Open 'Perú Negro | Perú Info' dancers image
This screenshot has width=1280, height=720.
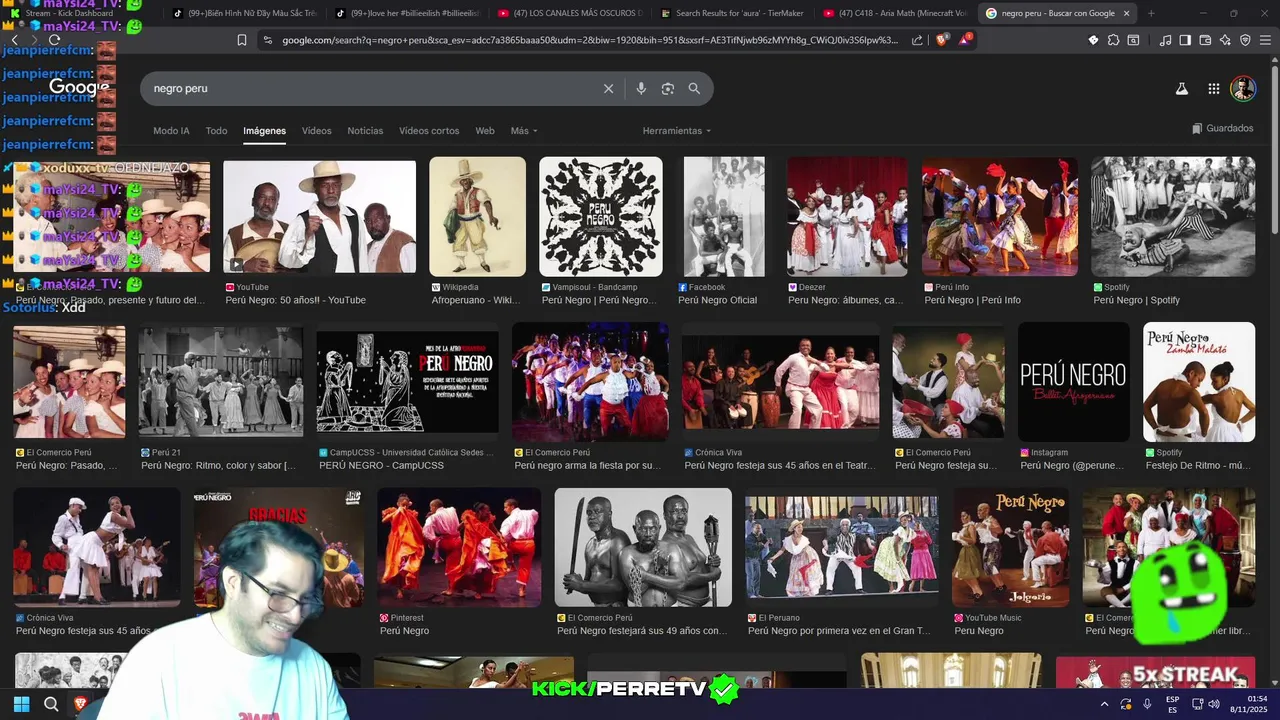pos(1000,217)
